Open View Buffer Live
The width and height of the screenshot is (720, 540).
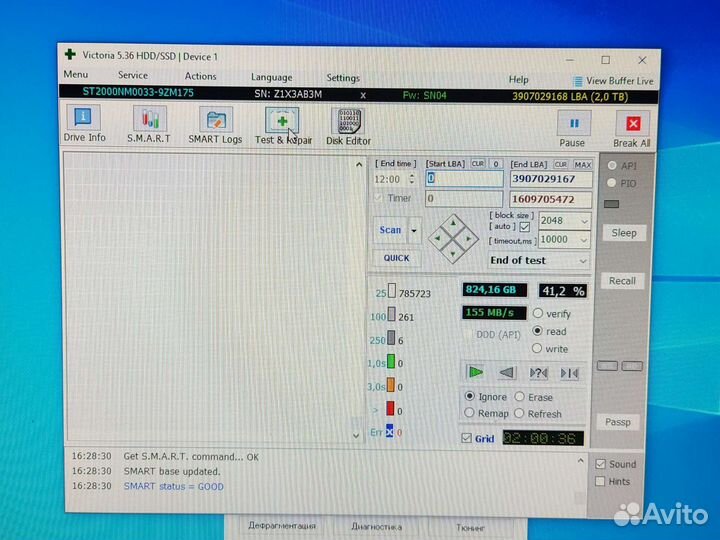[613, 80]
